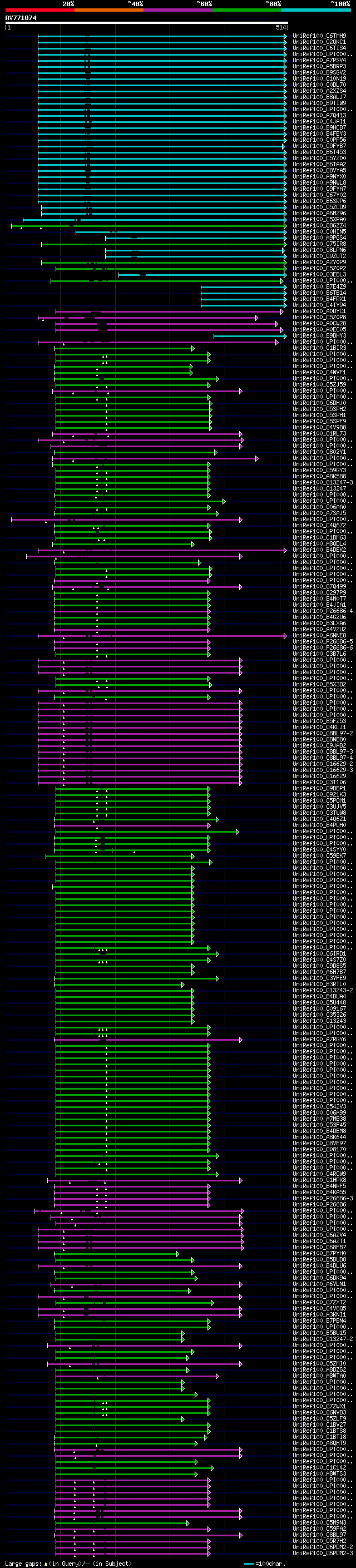The height and width of the screenshot is (1568, 356).
Task: Select hit label UniRef100_B5FZ53
Action: (x=319, y=721)
